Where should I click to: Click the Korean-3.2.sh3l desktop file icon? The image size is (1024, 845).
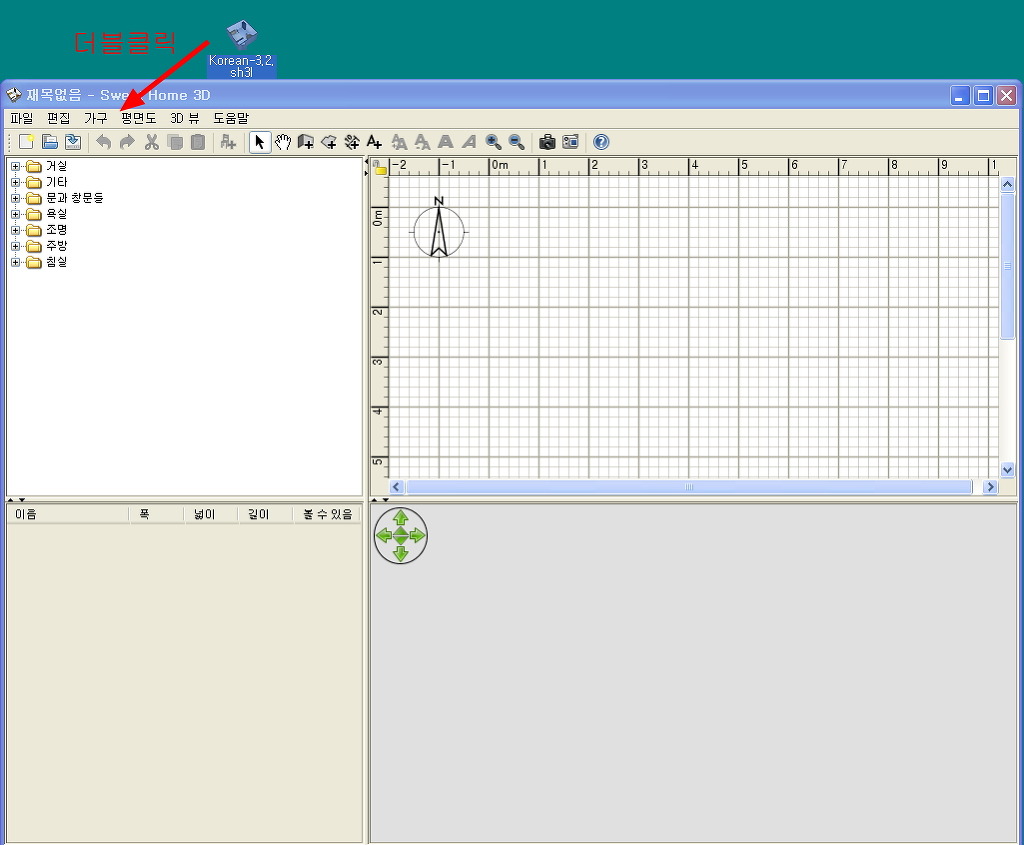click(x=241, y=38)
